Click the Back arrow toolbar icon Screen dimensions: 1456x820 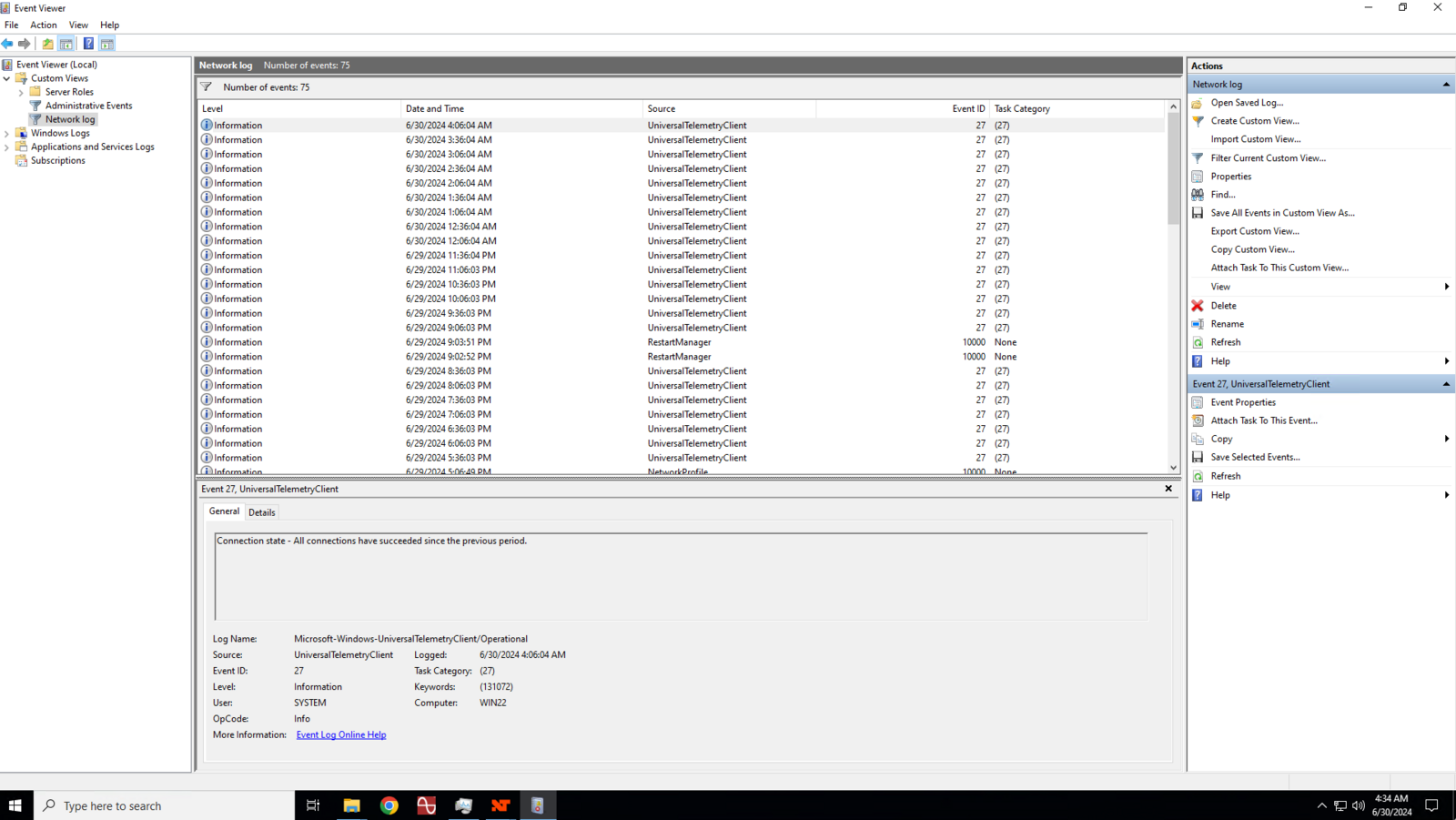pos(8,44)
